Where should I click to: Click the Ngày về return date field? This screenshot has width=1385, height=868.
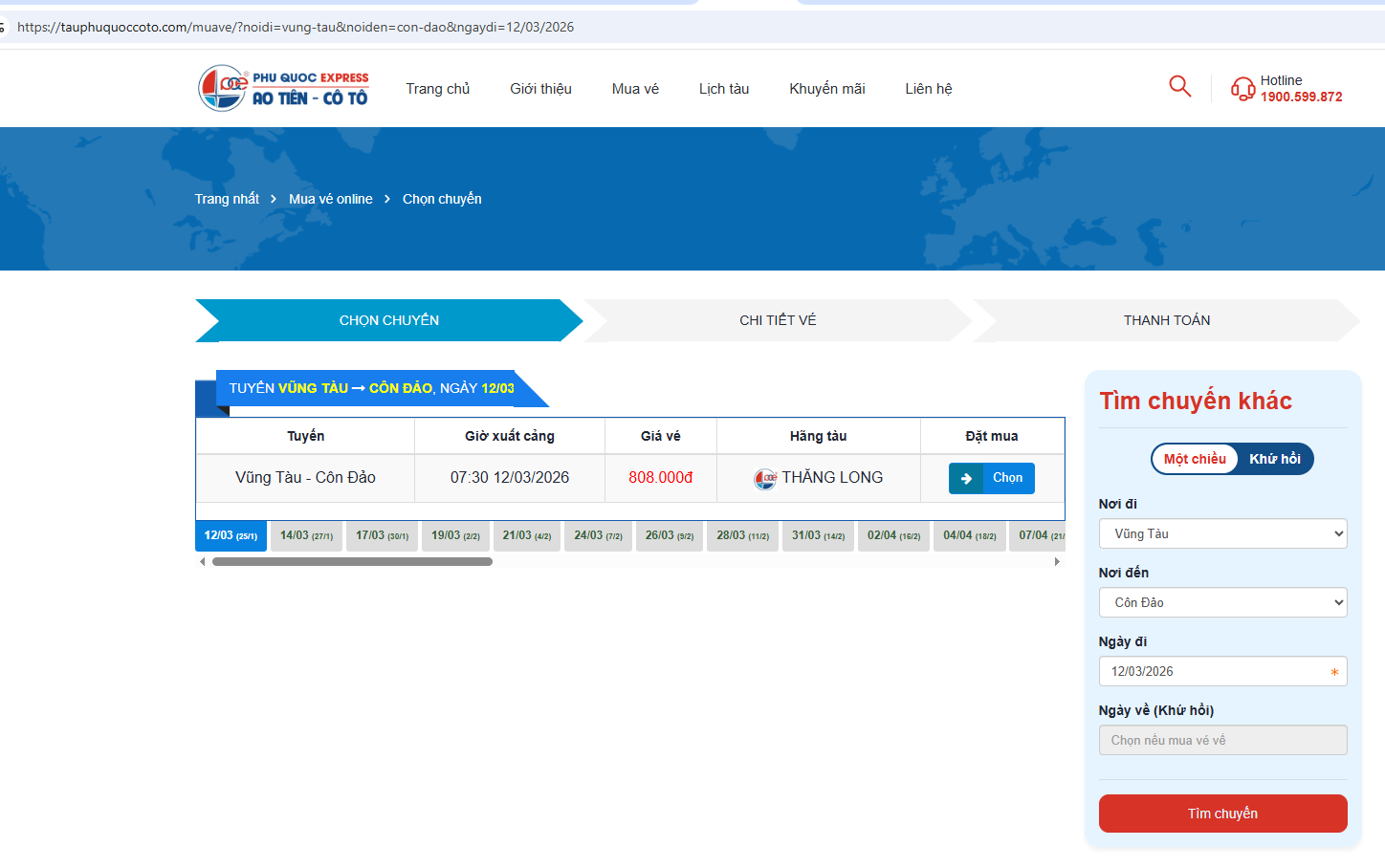[x=1222, y=741]
